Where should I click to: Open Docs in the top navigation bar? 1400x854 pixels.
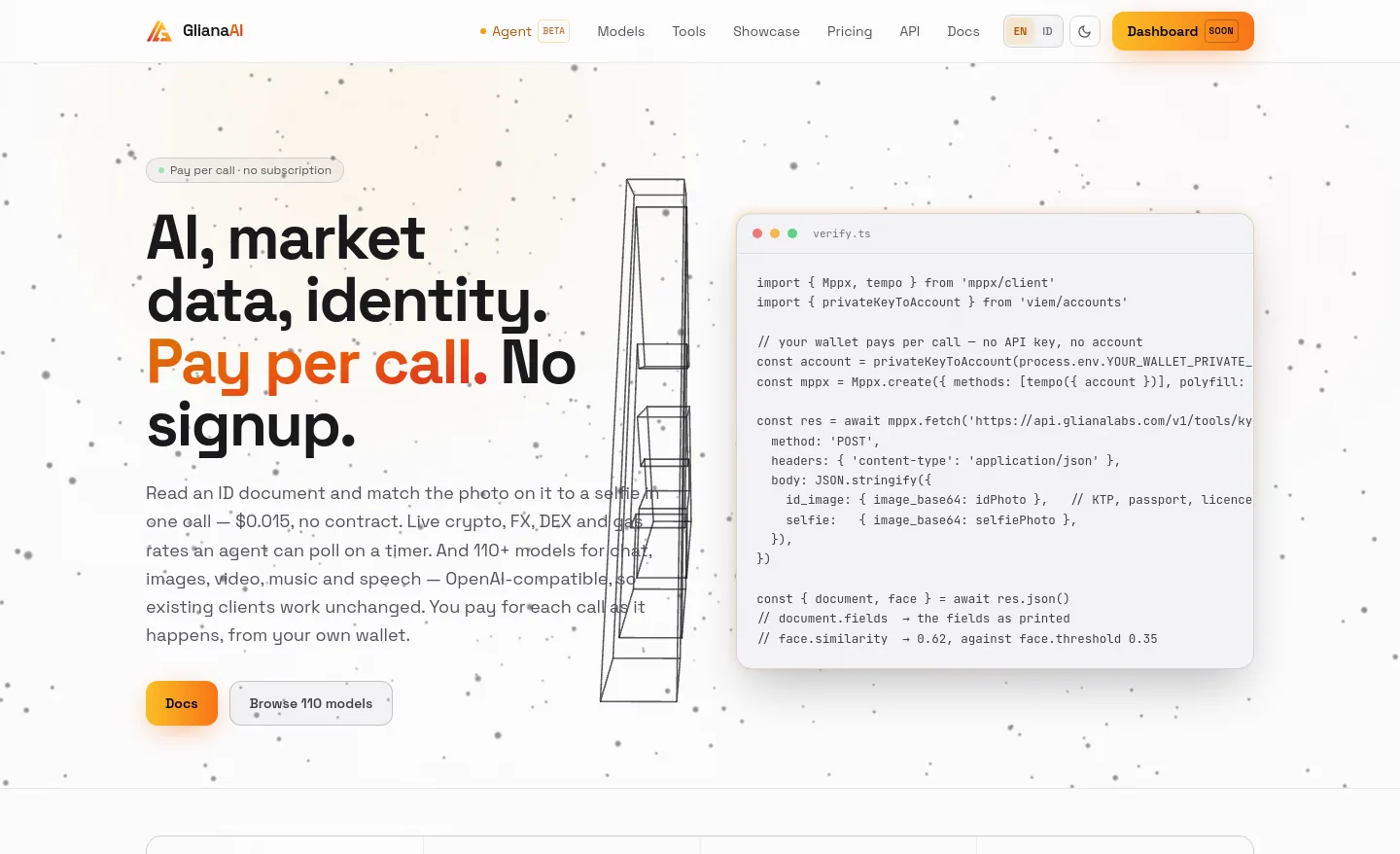tap(963, 31)
